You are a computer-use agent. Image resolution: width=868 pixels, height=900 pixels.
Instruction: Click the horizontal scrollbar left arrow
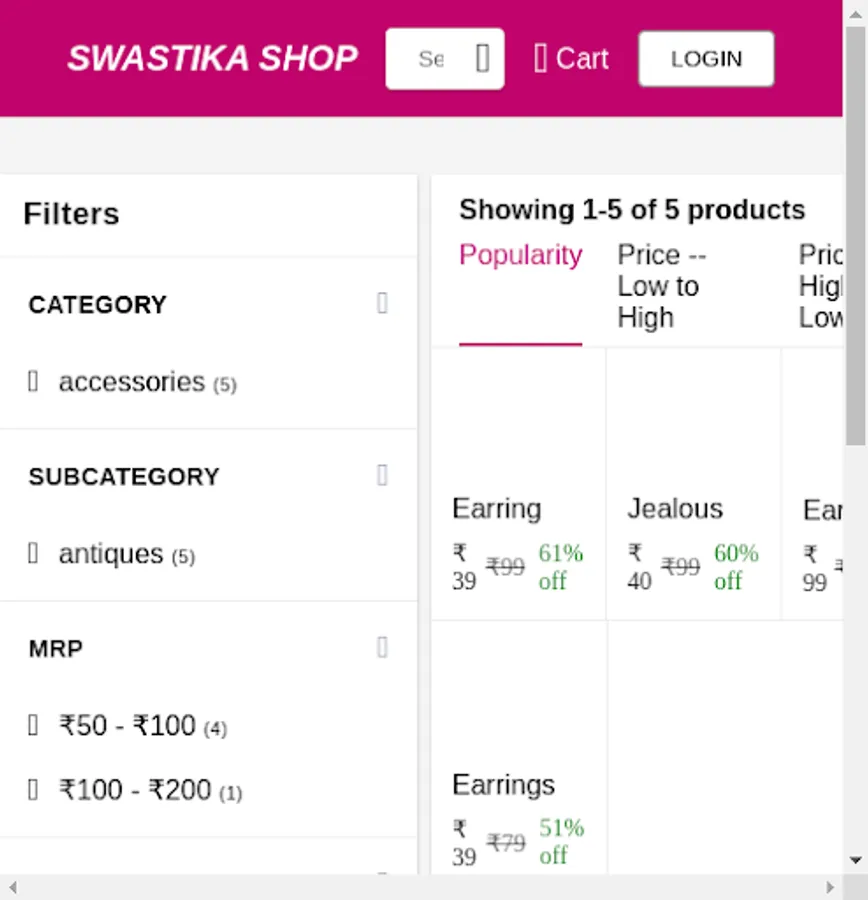12,887
